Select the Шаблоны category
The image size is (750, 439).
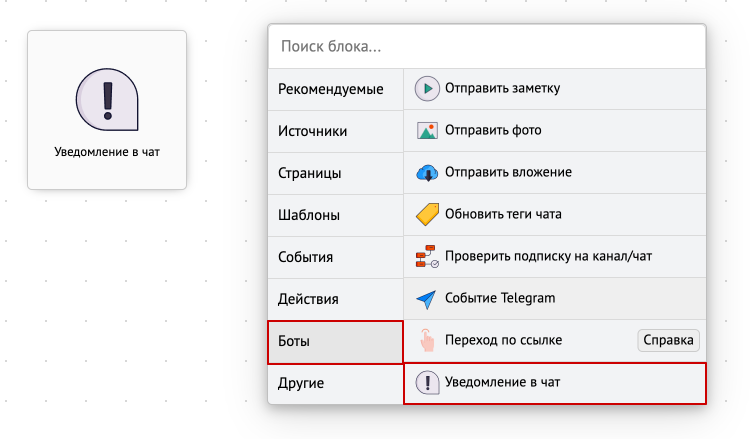pos(335,215)
